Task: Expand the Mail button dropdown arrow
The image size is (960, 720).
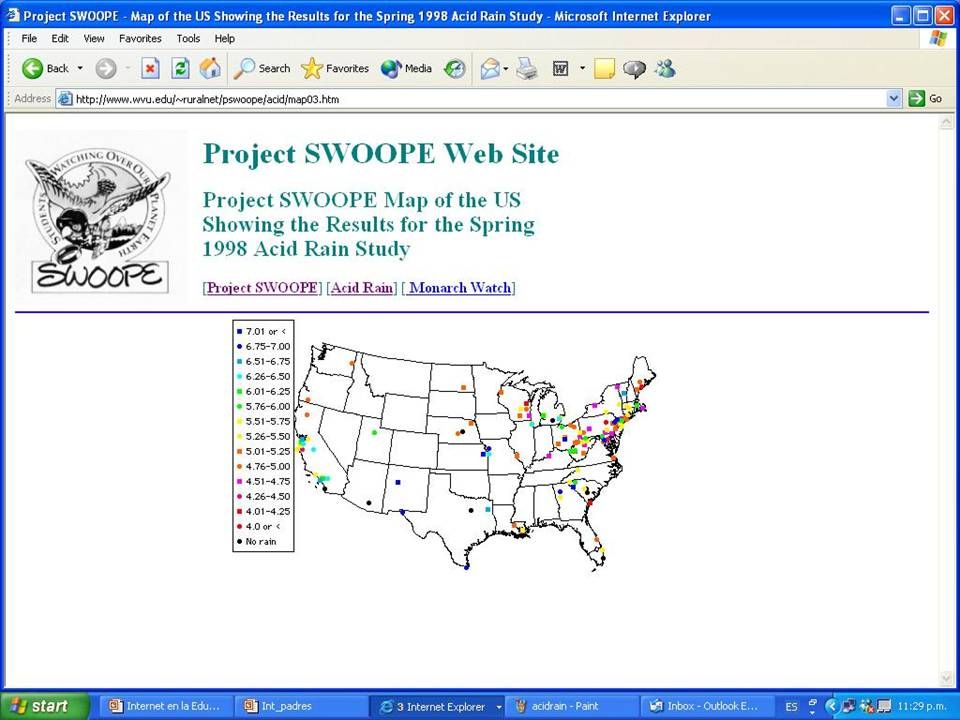Action: (x=506, y=69)
